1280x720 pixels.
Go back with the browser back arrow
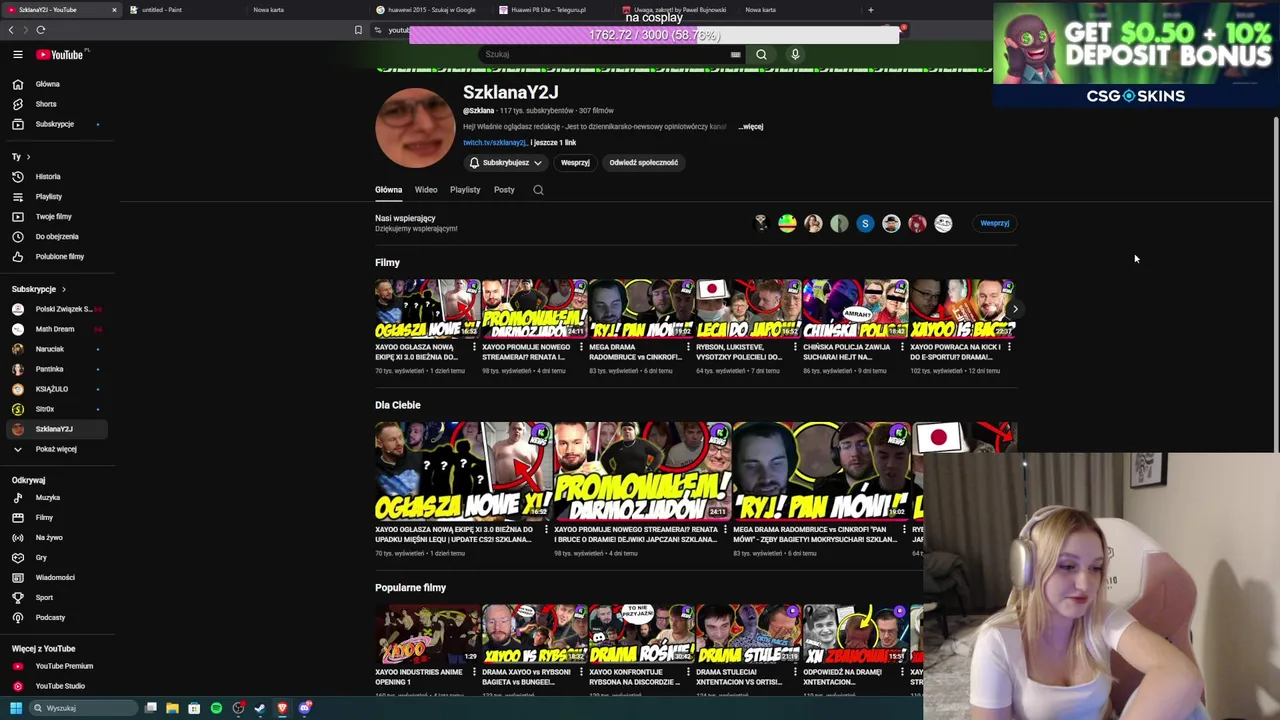[x=11, y=30]
